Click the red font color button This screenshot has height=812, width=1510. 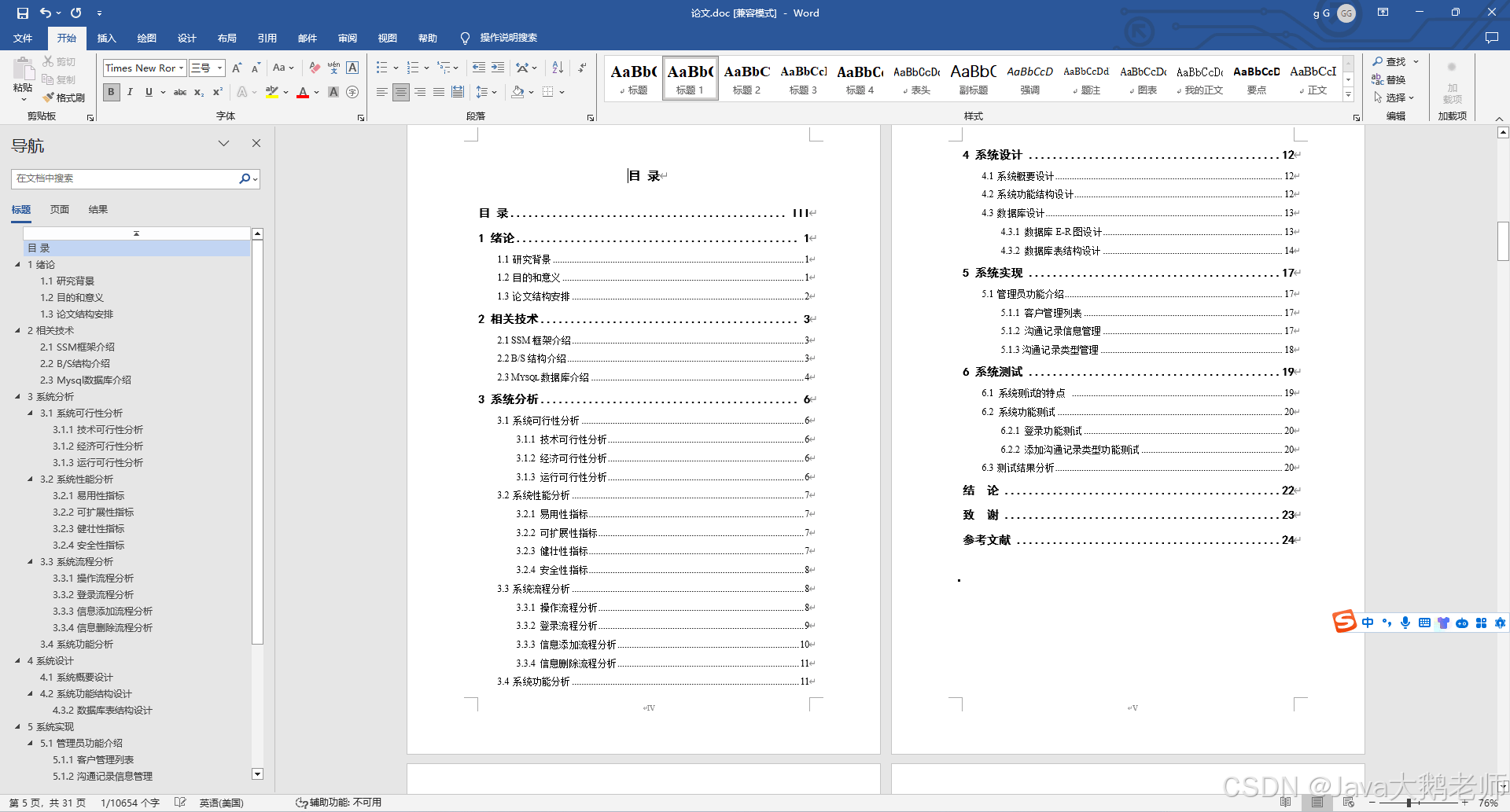(x=303, y=92)
